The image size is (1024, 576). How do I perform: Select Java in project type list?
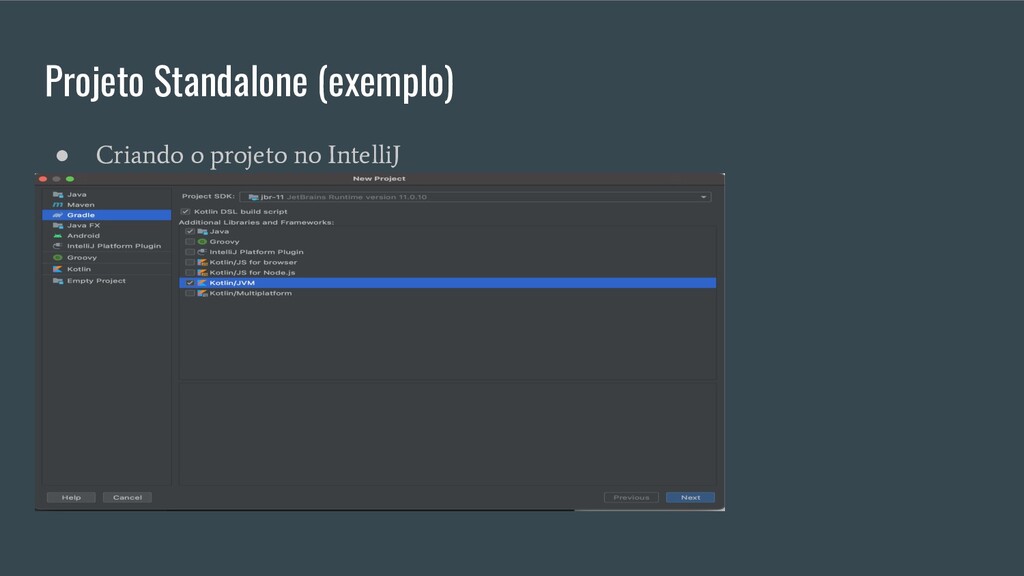76,195
